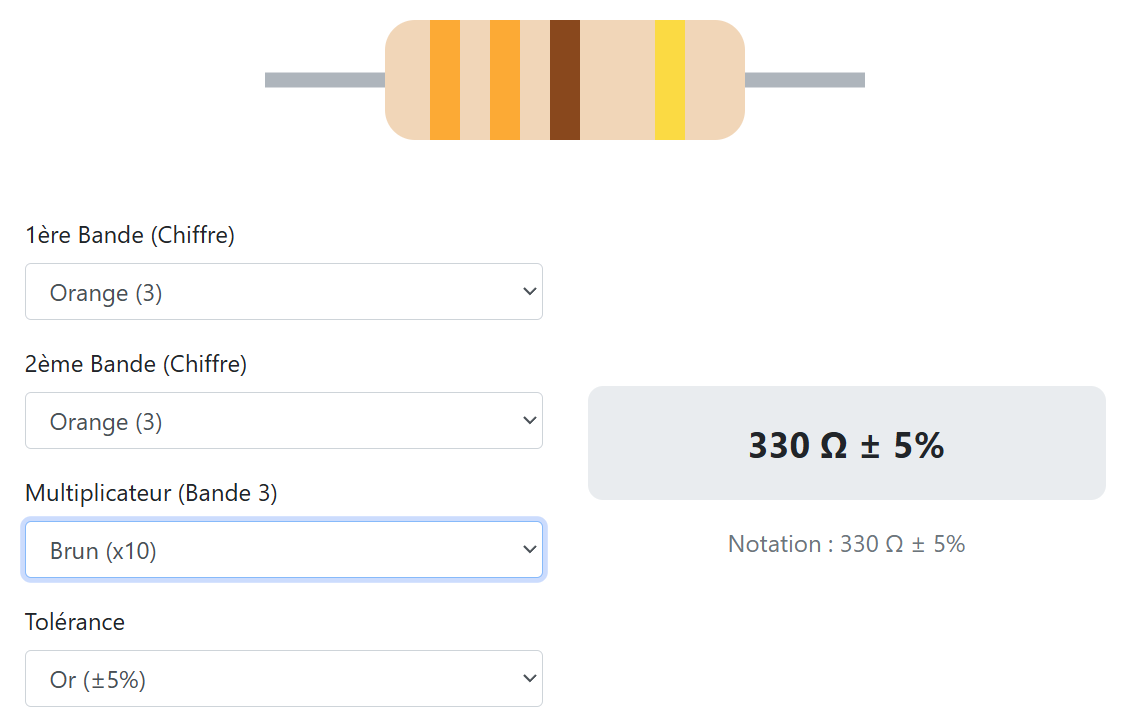This screenshot has height=720, width=1124.
Task: Open the Multiplicateur dropdown showing Brun (x10)
Action: tap(284, 550)
